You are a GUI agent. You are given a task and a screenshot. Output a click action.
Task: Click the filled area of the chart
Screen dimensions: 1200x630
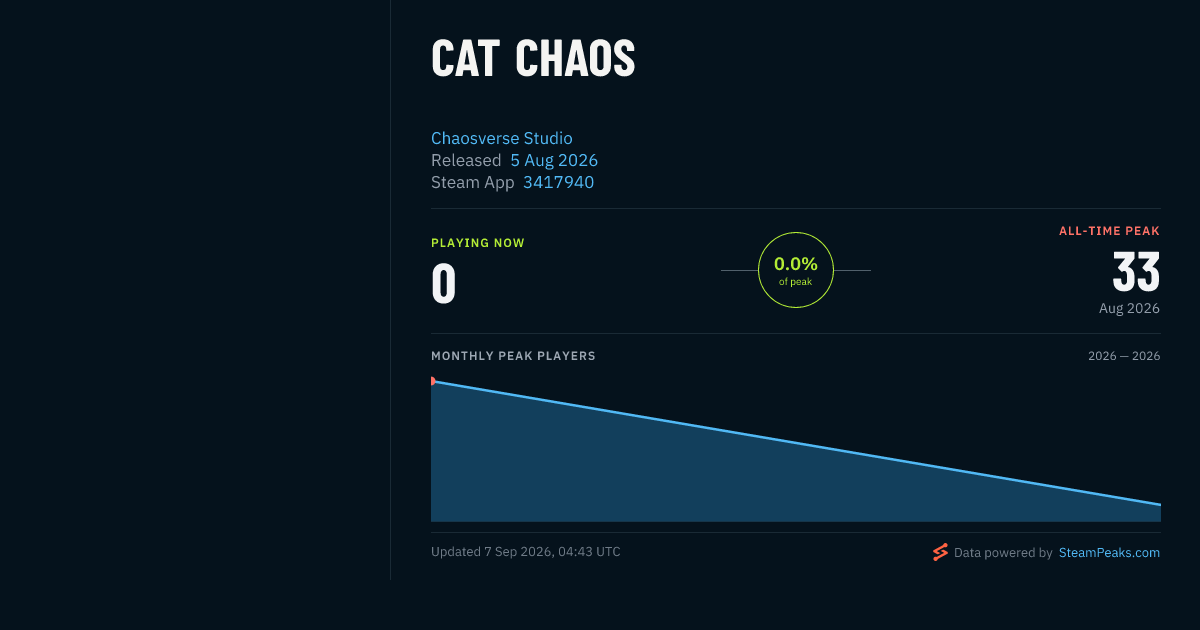pyautogui.click(x=700, y=480)
